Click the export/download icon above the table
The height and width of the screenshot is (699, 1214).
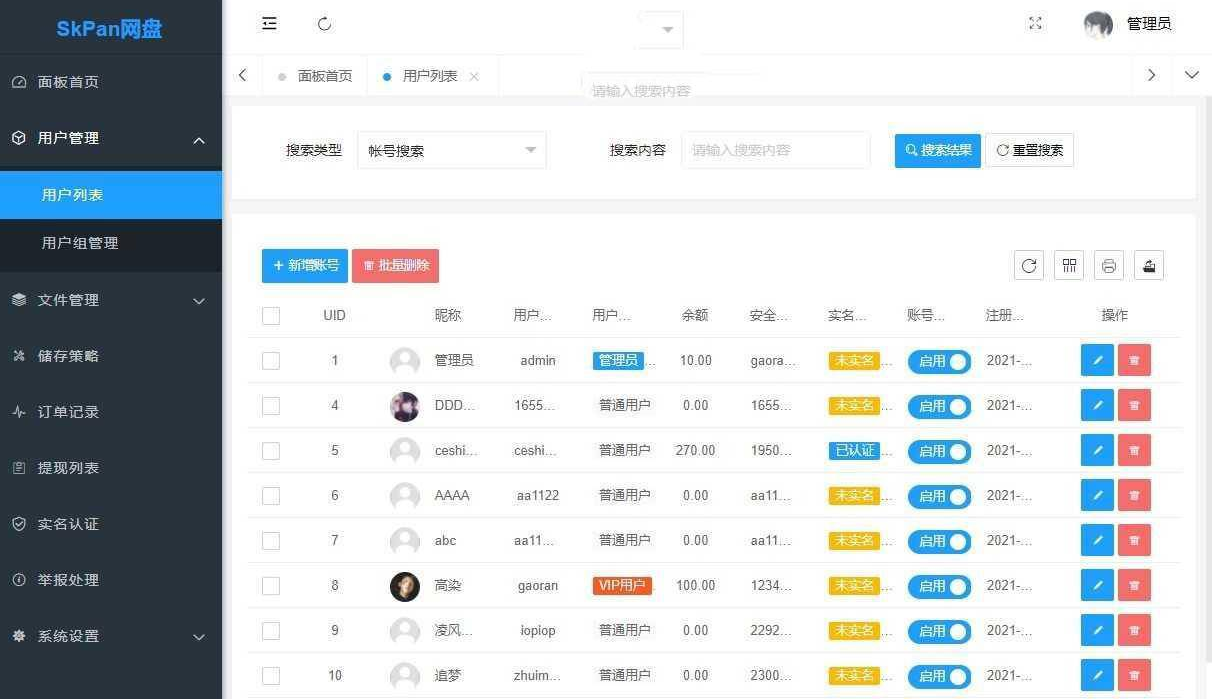tap(1149, 265)
